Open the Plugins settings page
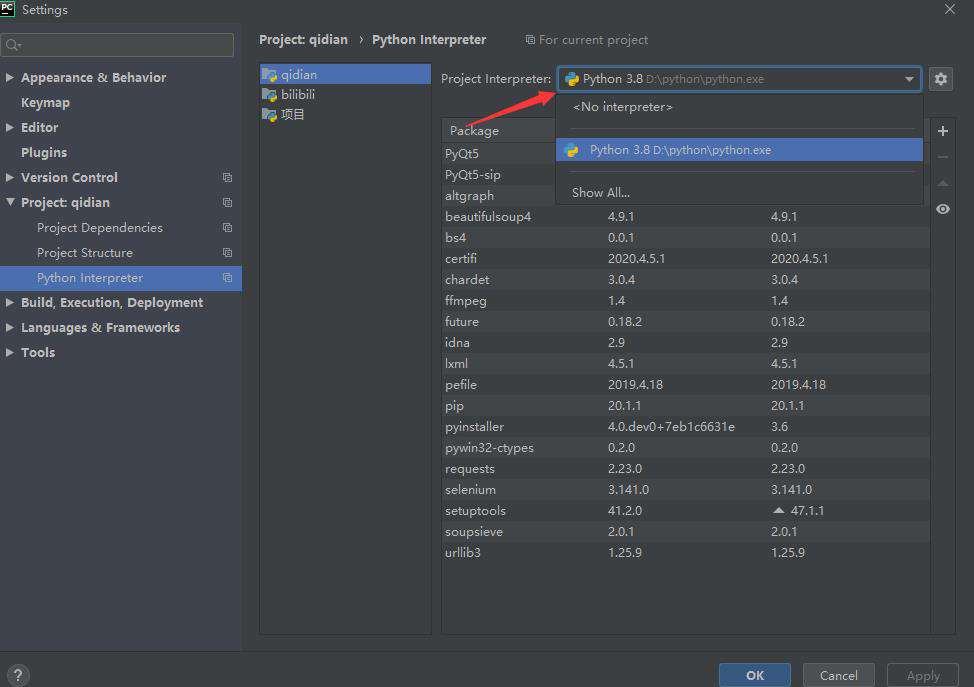The width and height of the screenshot is (974, 687). 43,152
